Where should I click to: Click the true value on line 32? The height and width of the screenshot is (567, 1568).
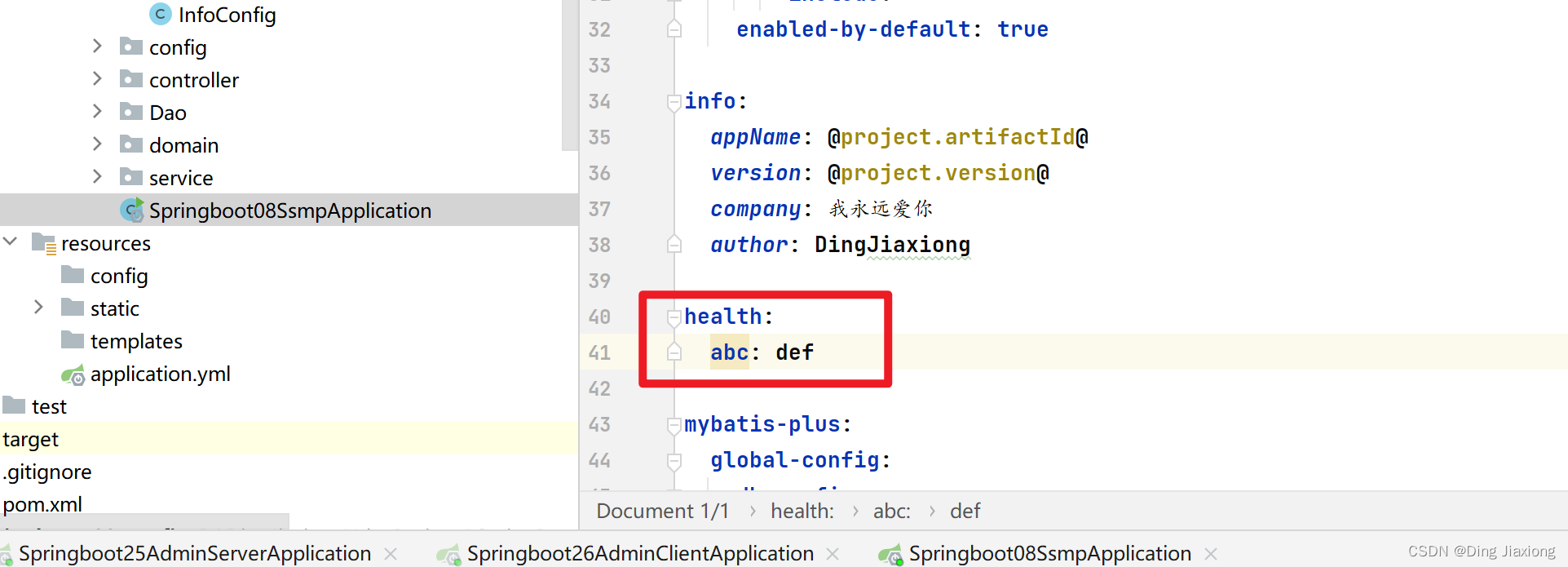point(1023,29)
